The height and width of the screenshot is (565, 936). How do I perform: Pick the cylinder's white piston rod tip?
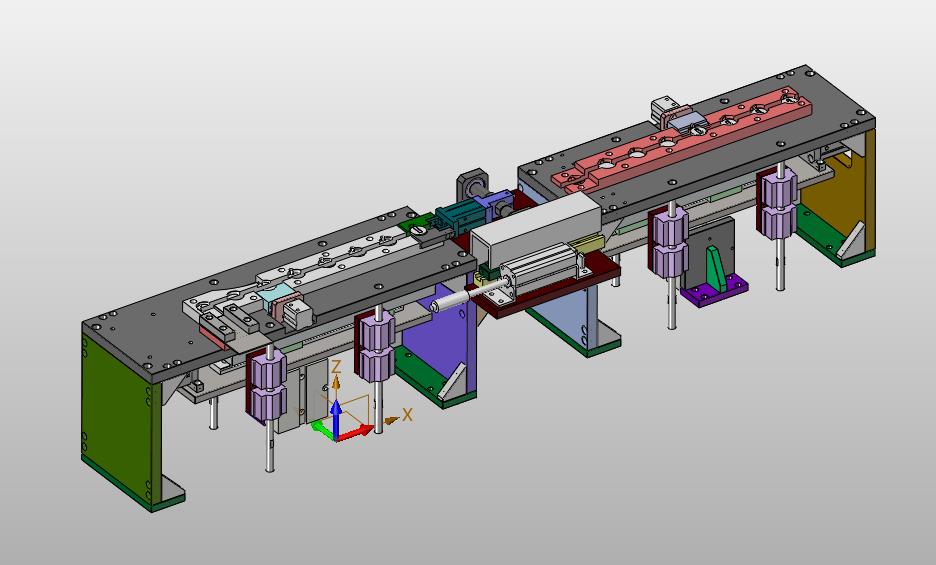(448, 302)
